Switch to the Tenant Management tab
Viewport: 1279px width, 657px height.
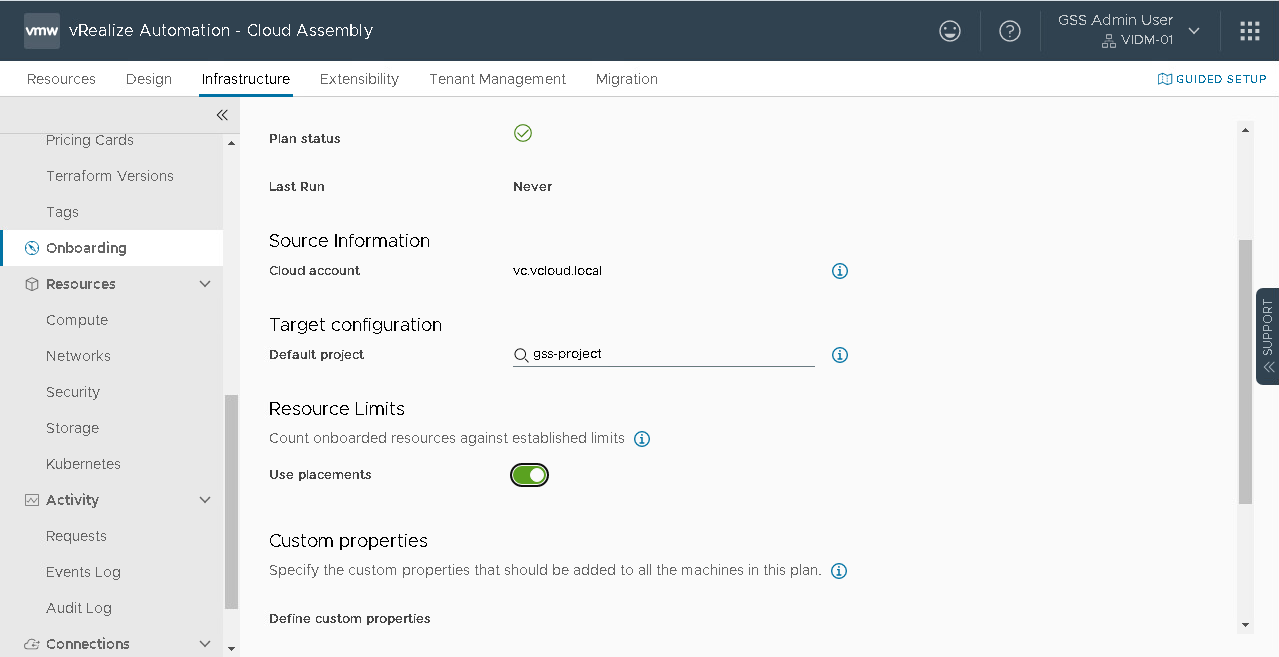point(497,79)
